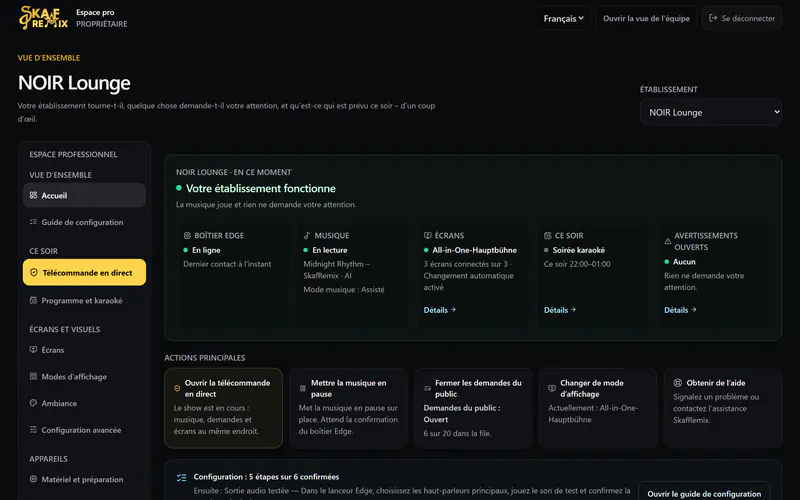Click Ouvrir le guide de configuration button
Viewport: 800px width, 500px height.
(x=704, y=493)
